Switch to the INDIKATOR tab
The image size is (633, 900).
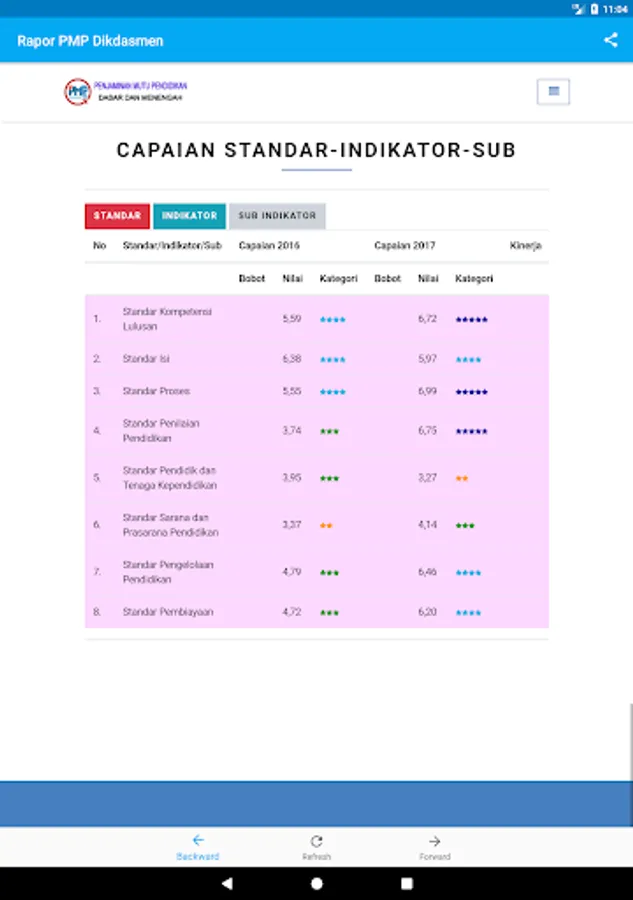coord(189,216)
